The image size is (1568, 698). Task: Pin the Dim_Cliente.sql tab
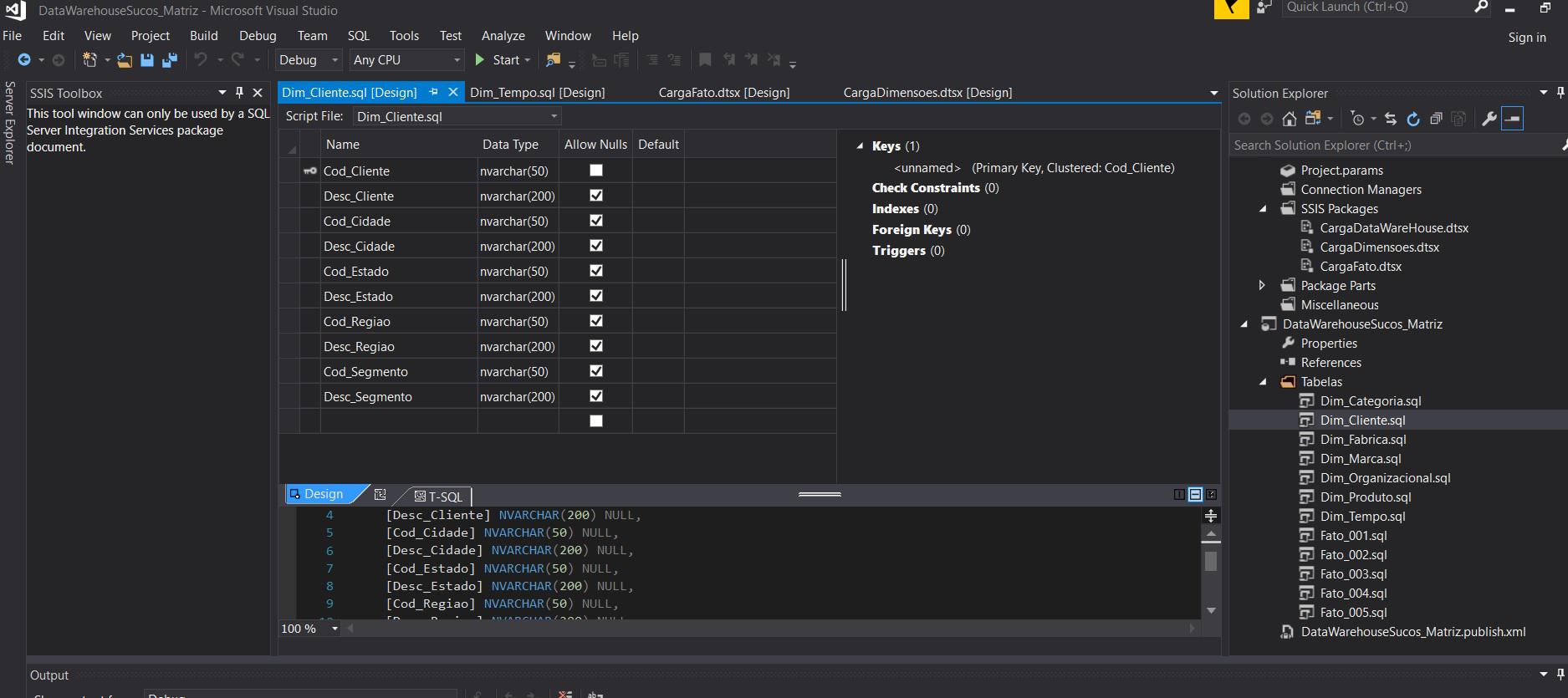[433, 92]
